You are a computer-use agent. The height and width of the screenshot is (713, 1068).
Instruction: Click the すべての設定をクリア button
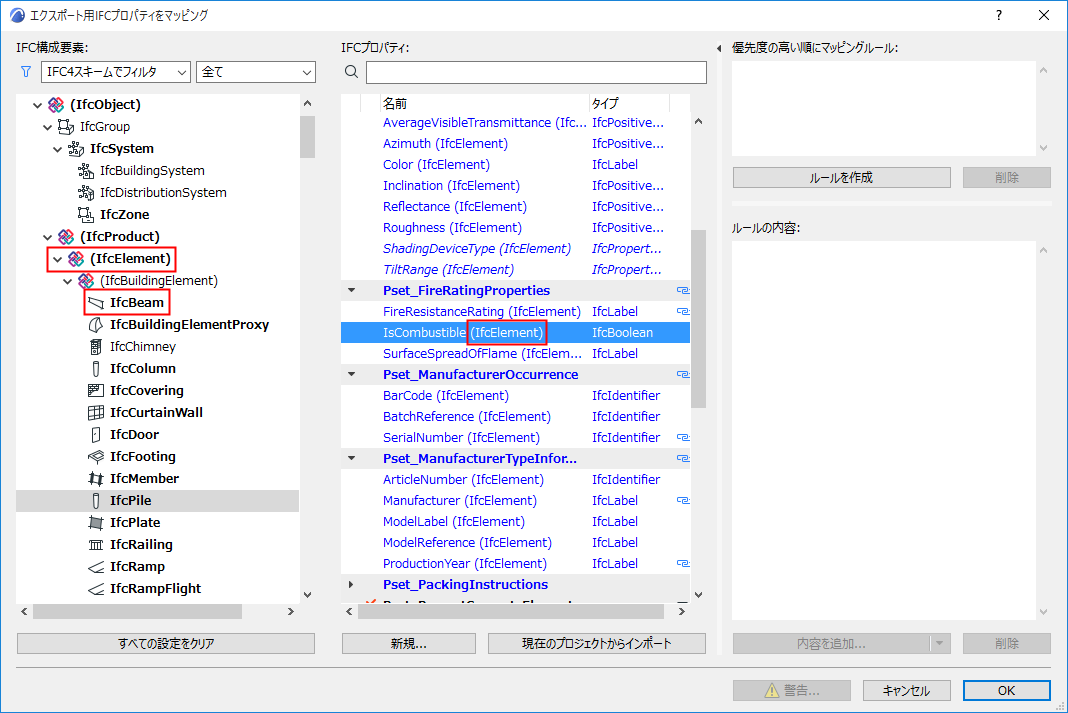[166, 644]
